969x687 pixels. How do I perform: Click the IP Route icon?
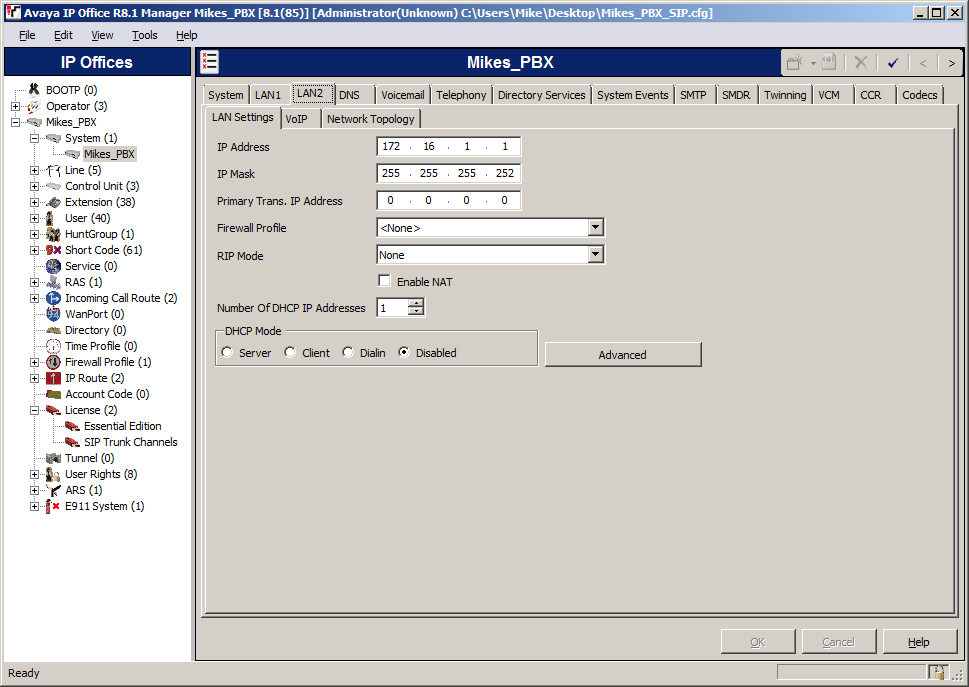click(x=54, y=379)
